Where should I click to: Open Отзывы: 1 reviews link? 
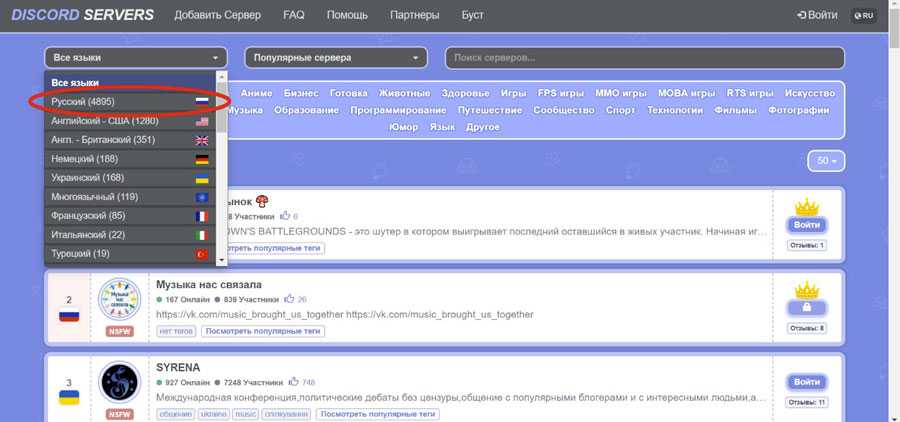[806, 246]
